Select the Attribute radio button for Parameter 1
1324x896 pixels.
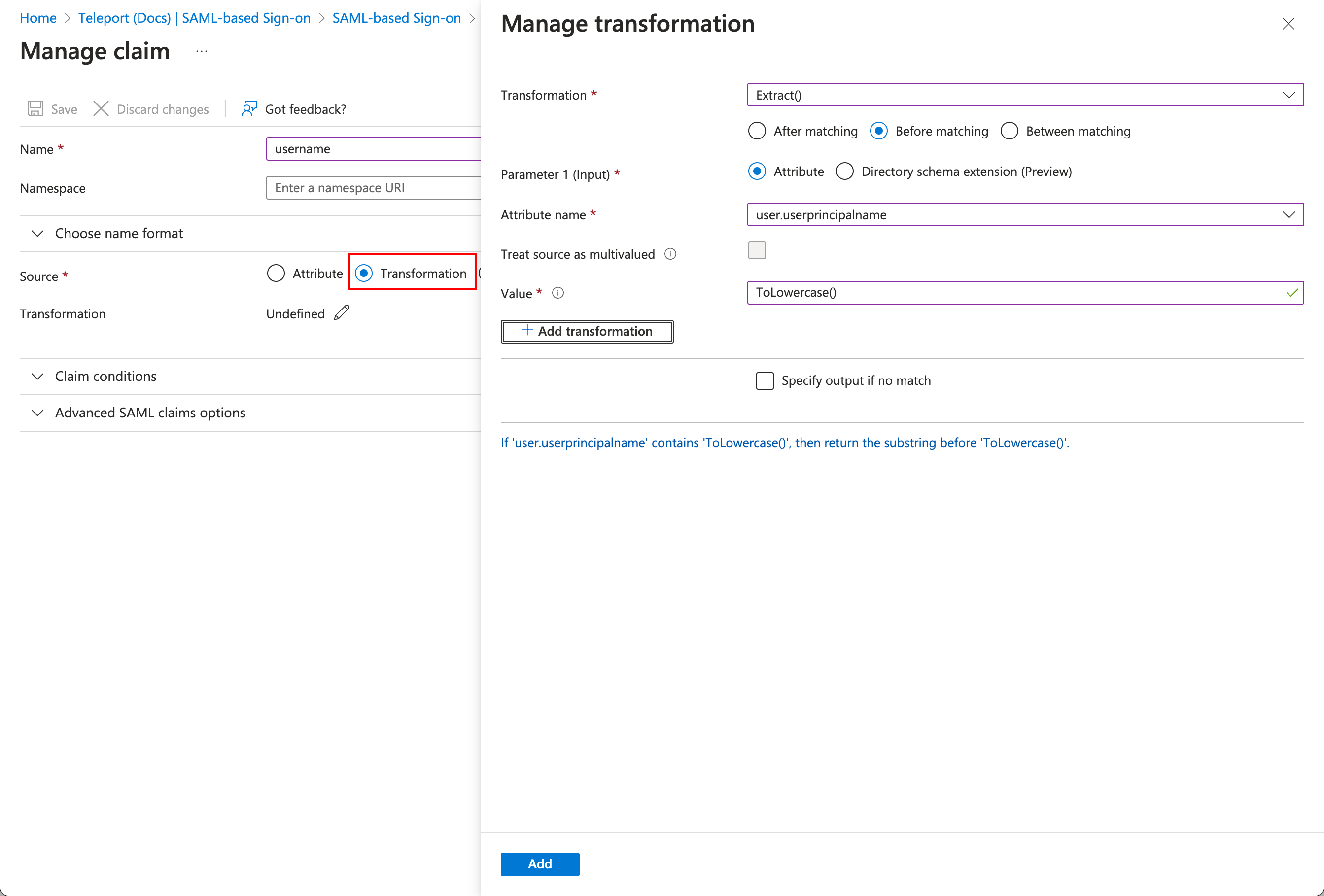pyautogui.click(x=757, y=171)
